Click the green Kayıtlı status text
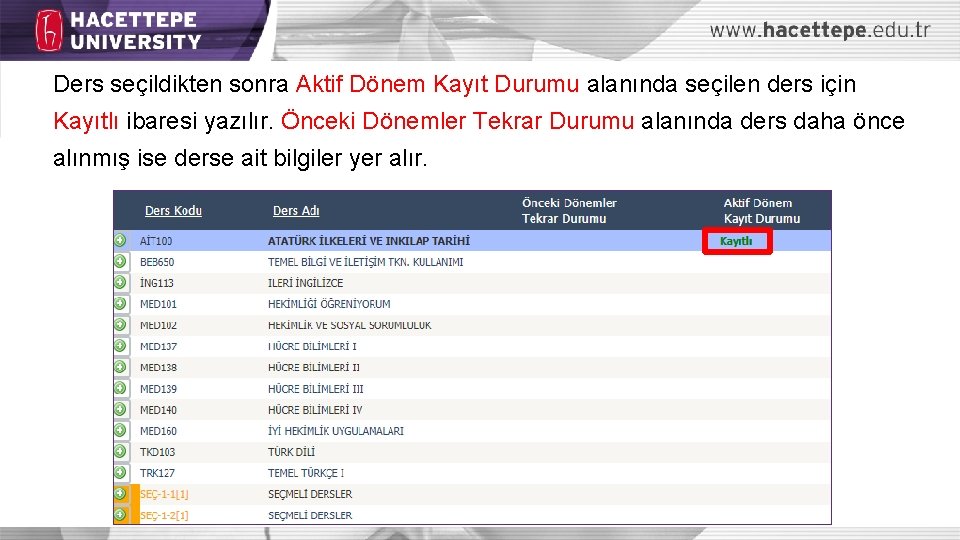 tap(736, 241)
